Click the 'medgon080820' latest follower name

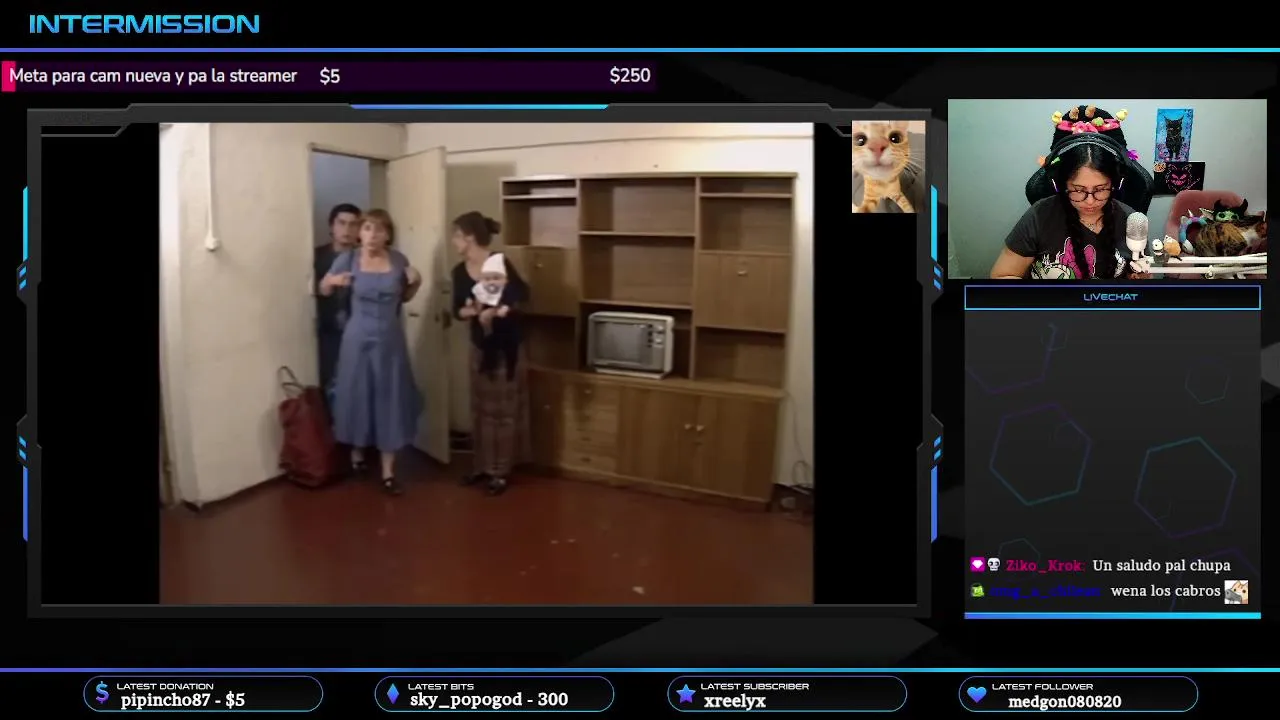click(1065, 701)
